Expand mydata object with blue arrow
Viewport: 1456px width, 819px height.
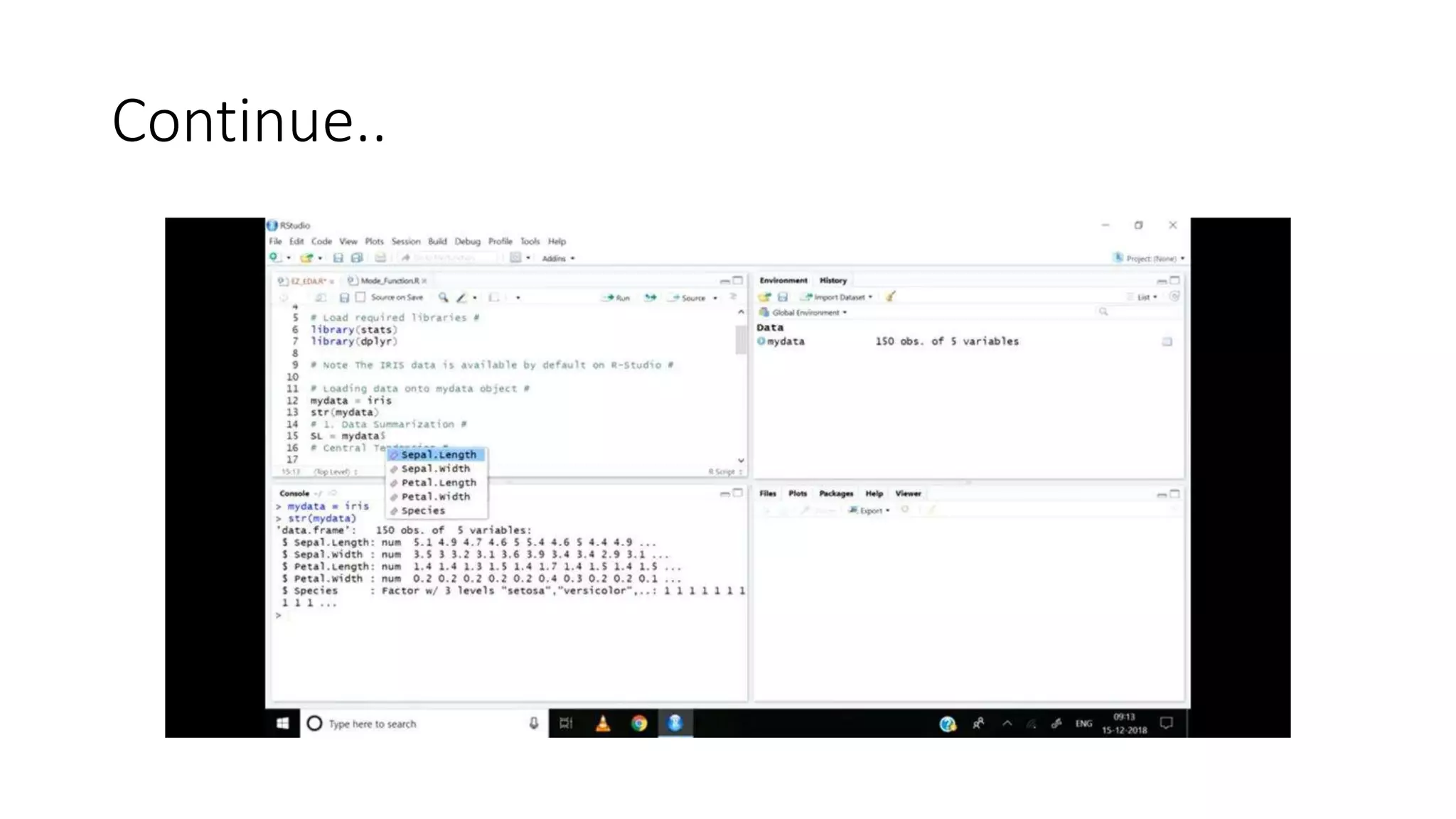[x=761, y=341]
